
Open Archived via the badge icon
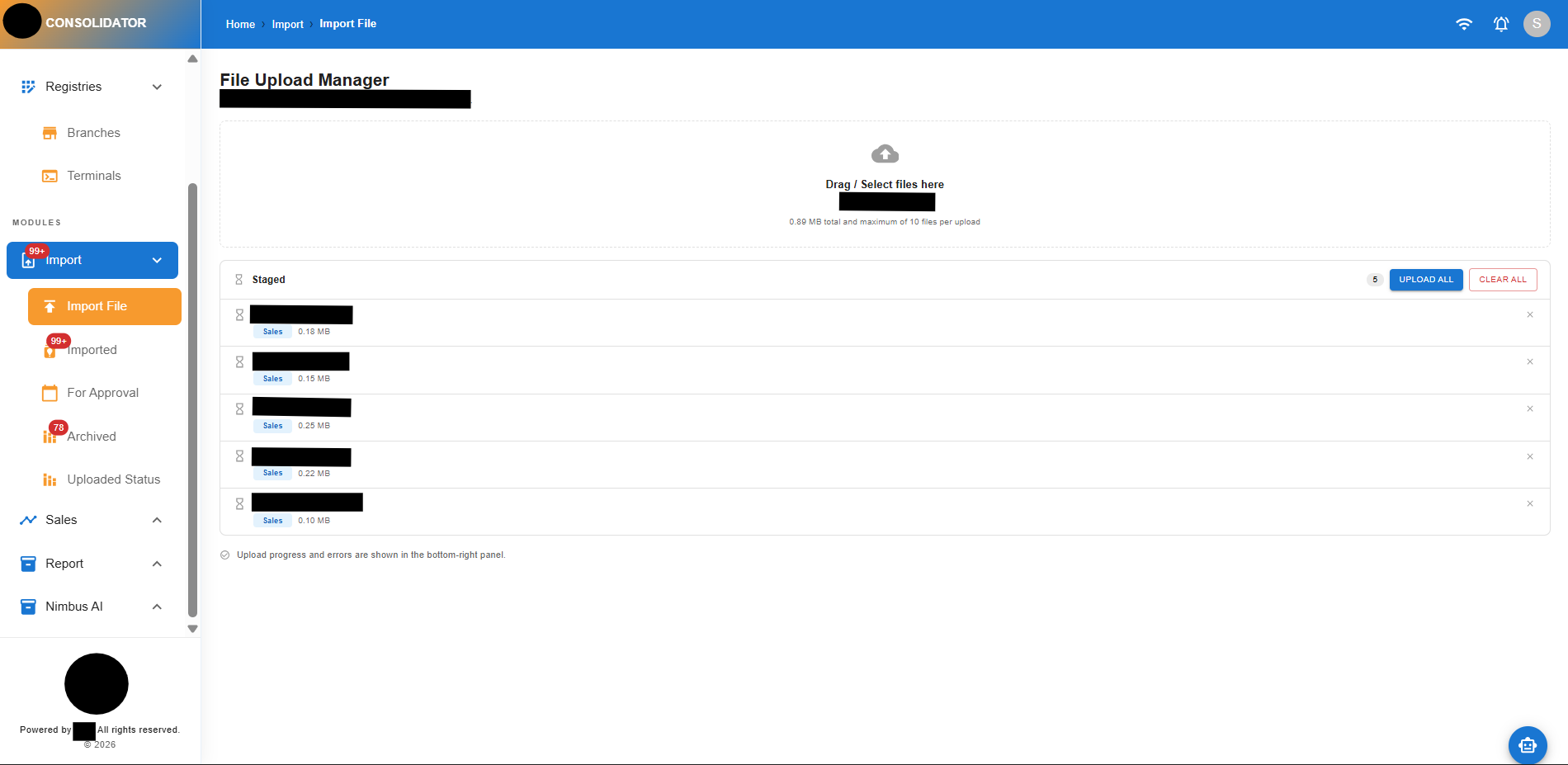tap(51, 435)
